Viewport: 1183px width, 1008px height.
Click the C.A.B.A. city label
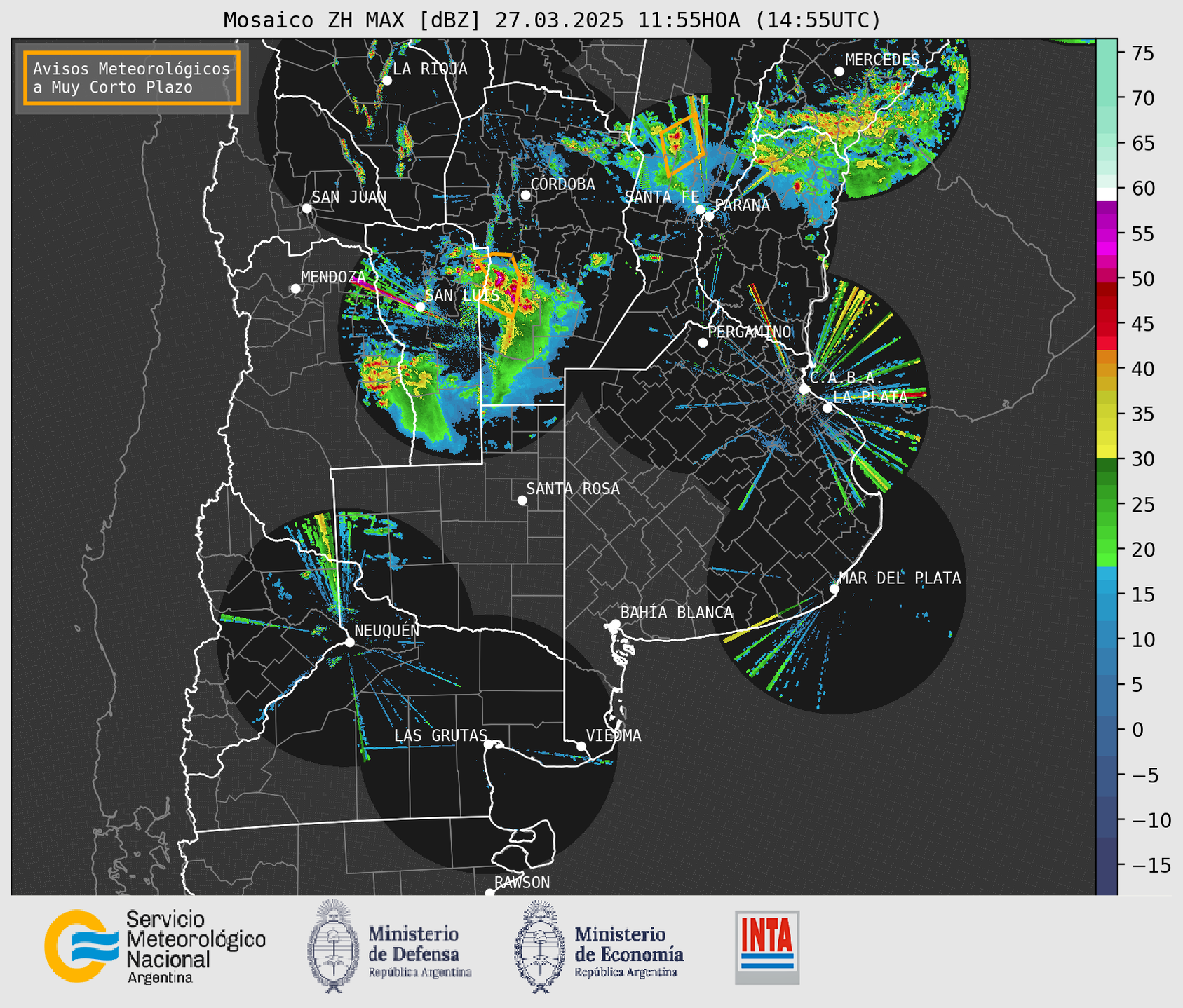(x=846, y=378)
